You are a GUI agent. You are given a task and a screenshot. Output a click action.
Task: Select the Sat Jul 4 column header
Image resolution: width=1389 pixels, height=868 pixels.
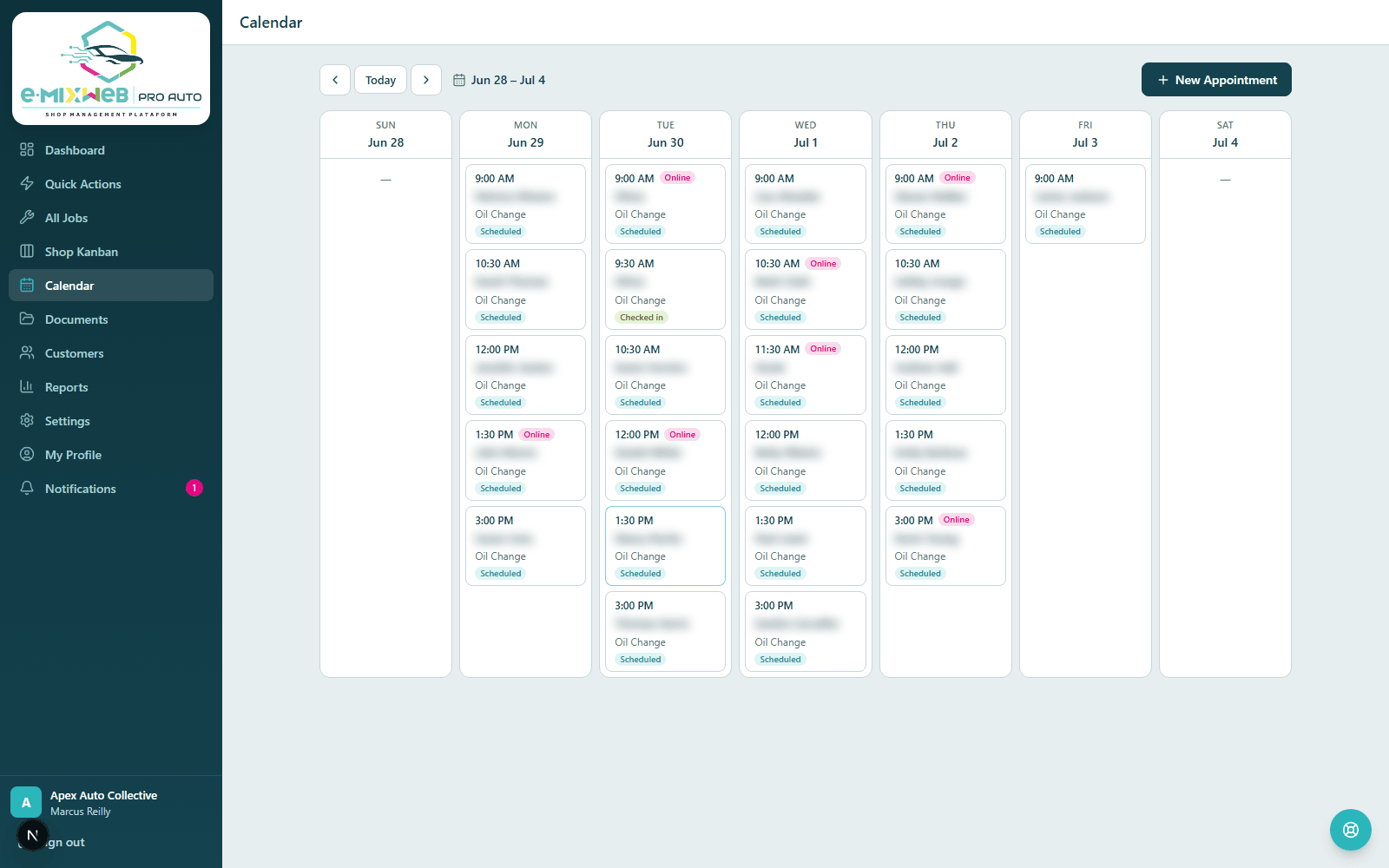(x=1225, y=135)
